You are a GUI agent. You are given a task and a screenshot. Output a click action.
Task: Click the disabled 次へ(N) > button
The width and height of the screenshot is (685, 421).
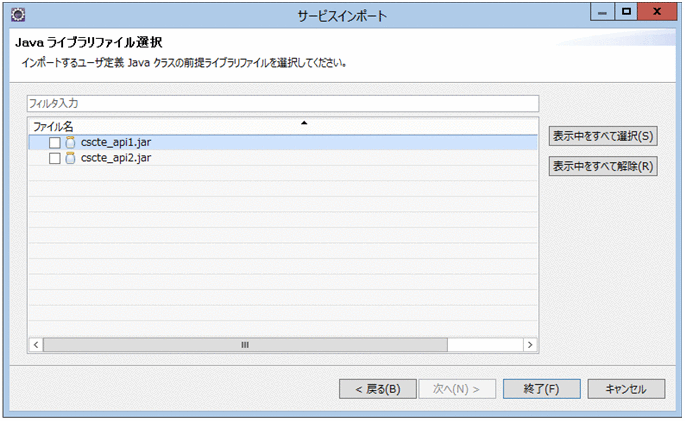[457, 389]
